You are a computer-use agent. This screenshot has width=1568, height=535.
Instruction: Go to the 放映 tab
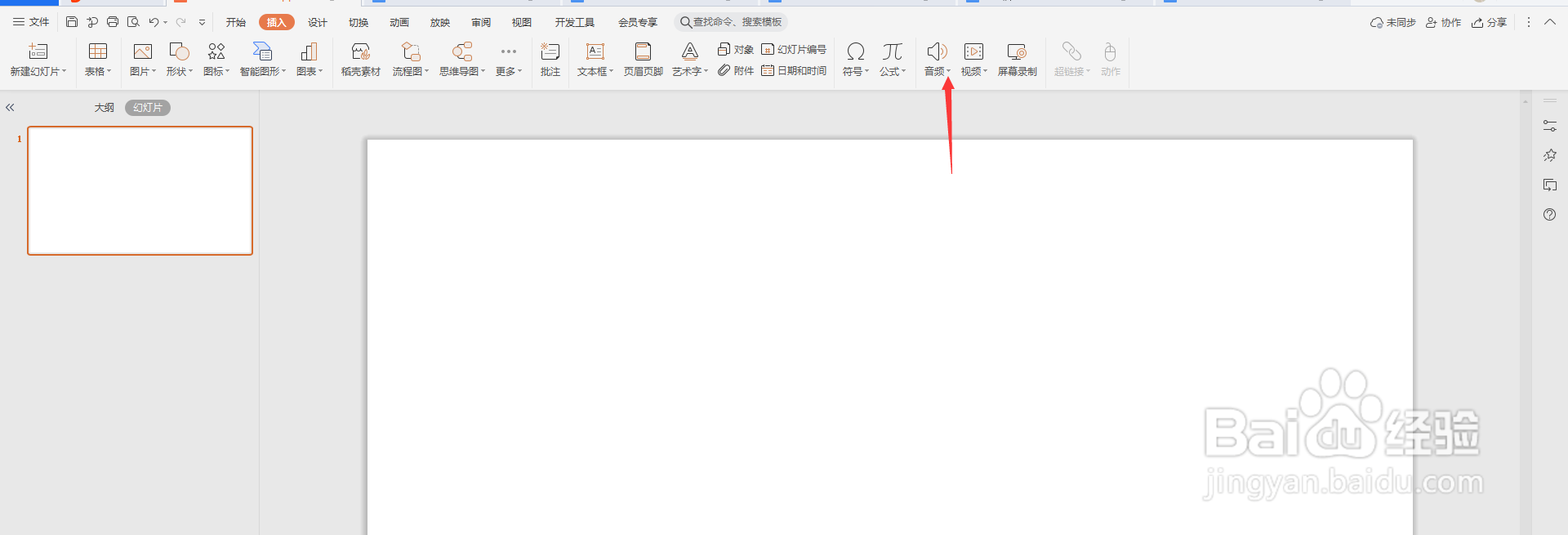[440, 22]
